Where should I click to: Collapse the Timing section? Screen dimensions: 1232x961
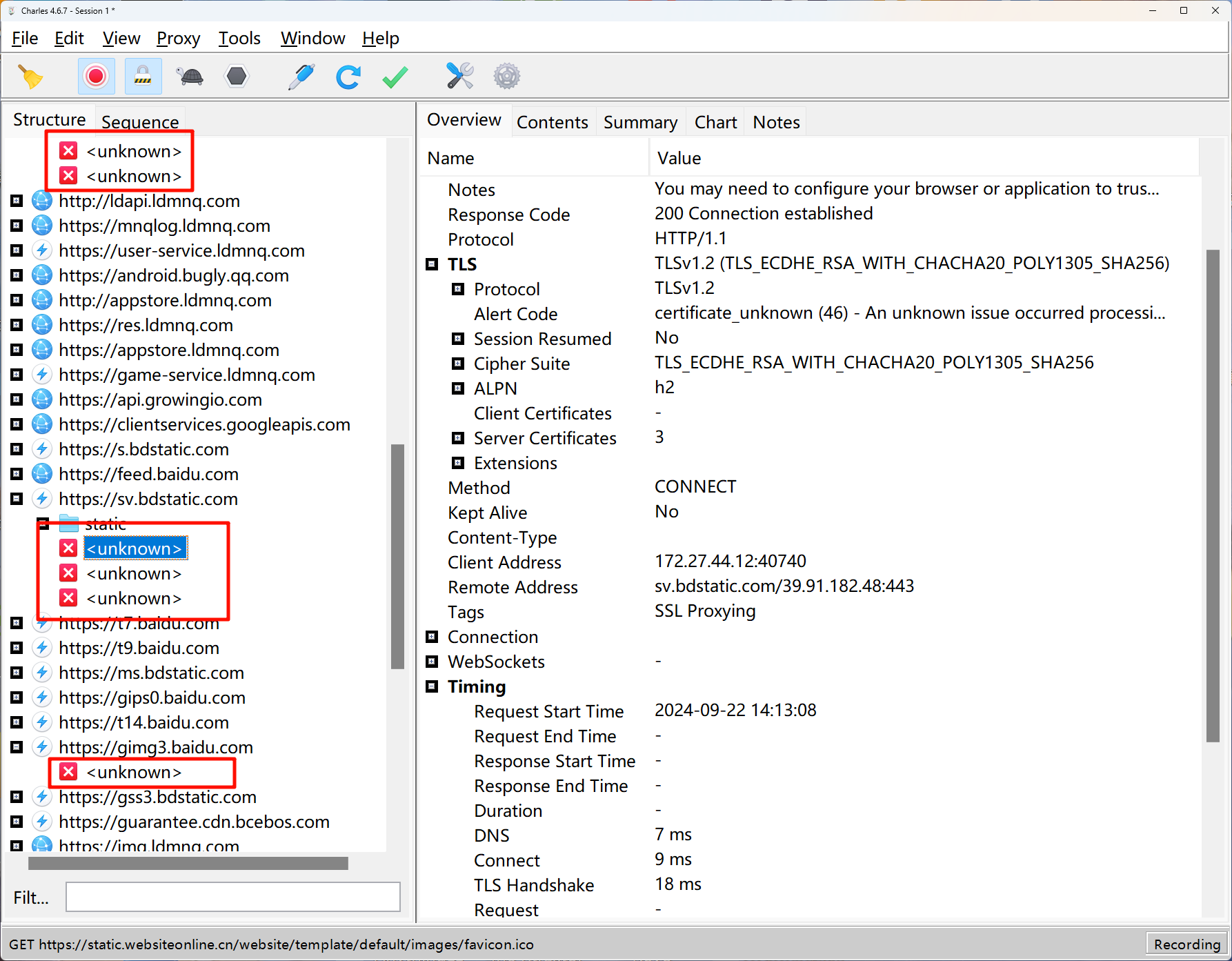433,686
